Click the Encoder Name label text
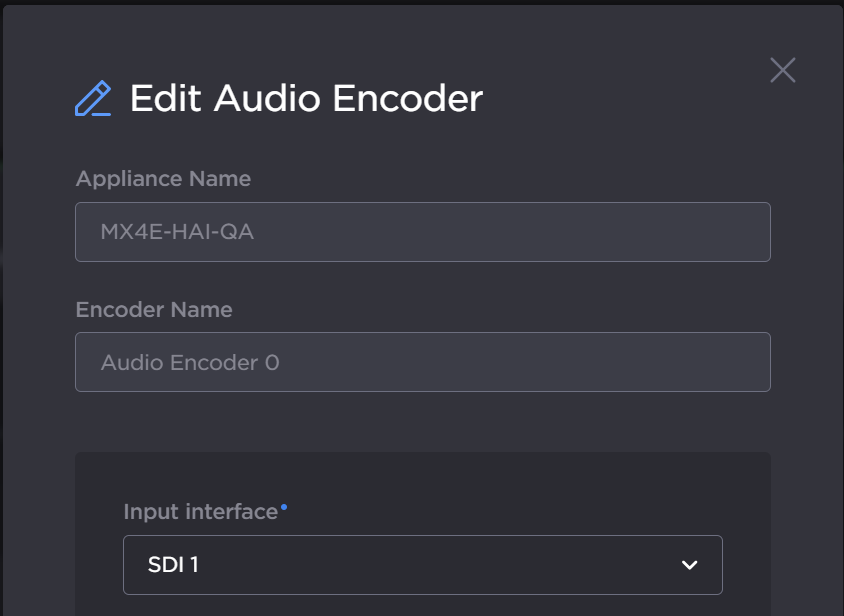The image size is (844, 616). [154, 310]
